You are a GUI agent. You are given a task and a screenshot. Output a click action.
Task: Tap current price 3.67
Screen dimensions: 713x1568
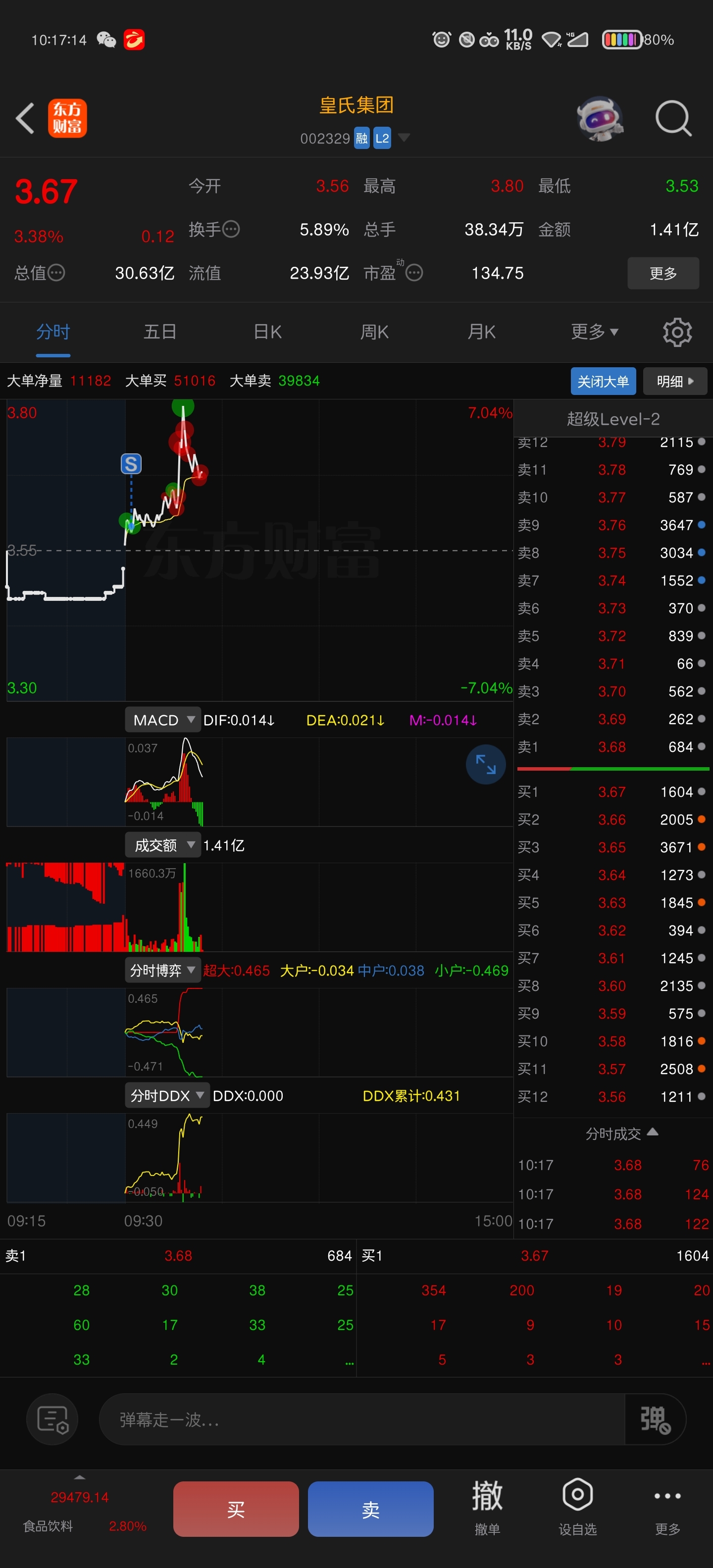46,191
